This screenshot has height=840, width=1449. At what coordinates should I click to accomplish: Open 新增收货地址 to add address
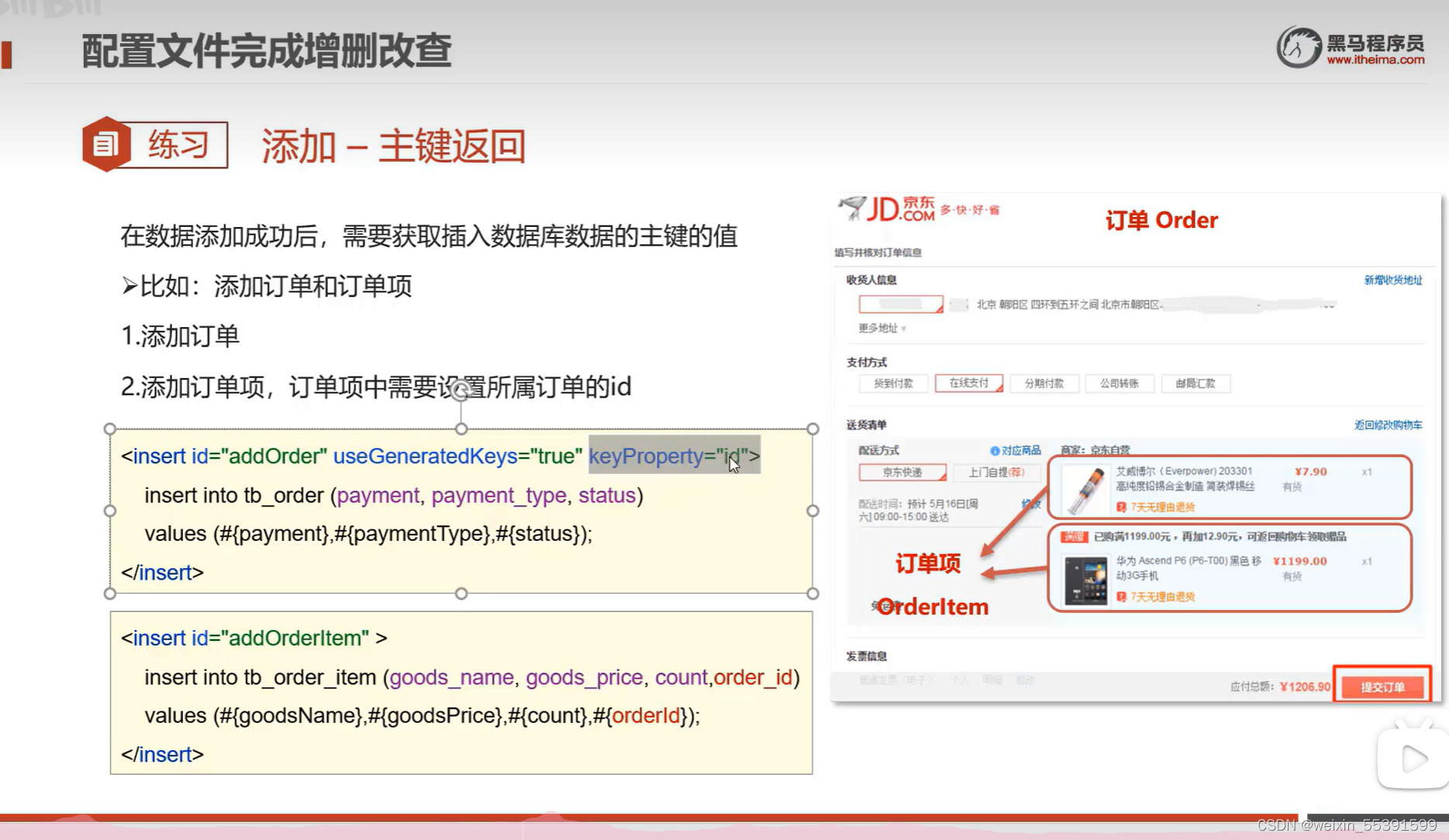[1392, 280]
